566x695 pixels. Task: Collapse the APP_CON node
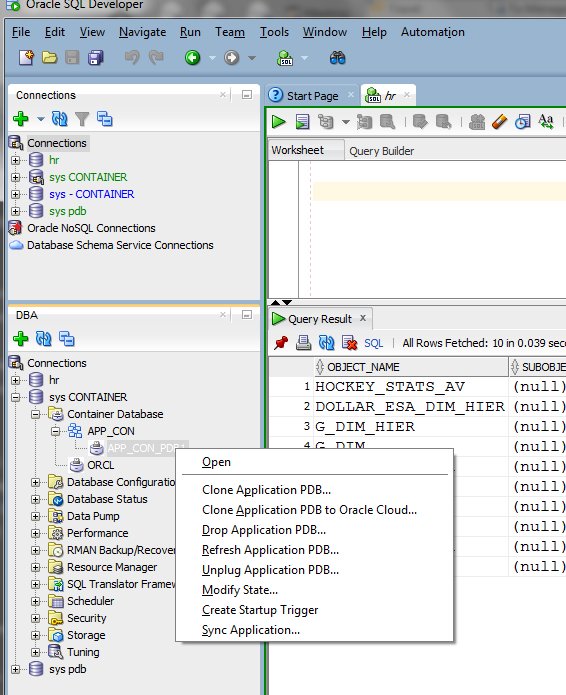(x=55, y=431)
